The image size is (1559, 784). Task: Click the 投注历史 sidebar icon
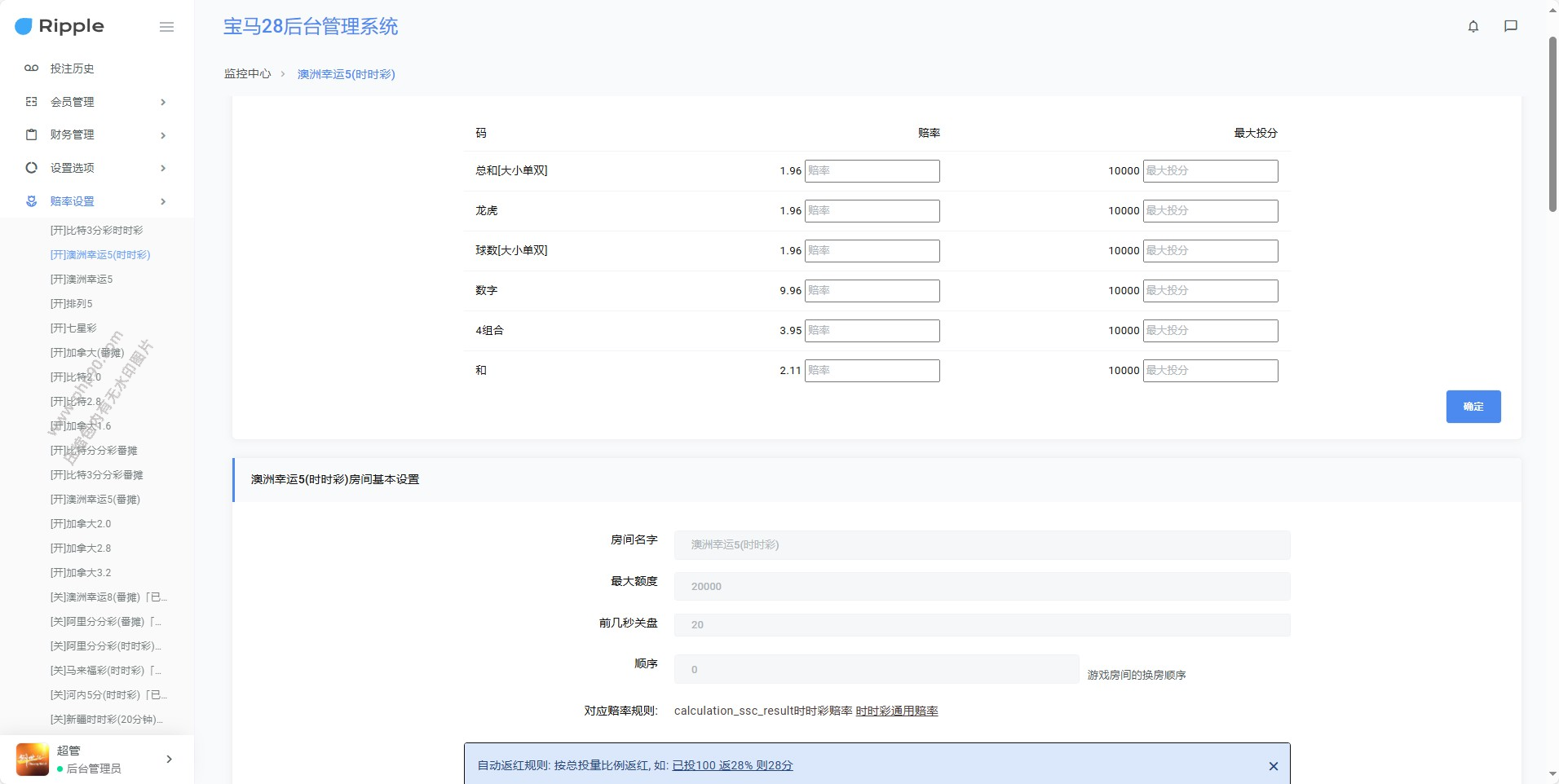(31, 68)
